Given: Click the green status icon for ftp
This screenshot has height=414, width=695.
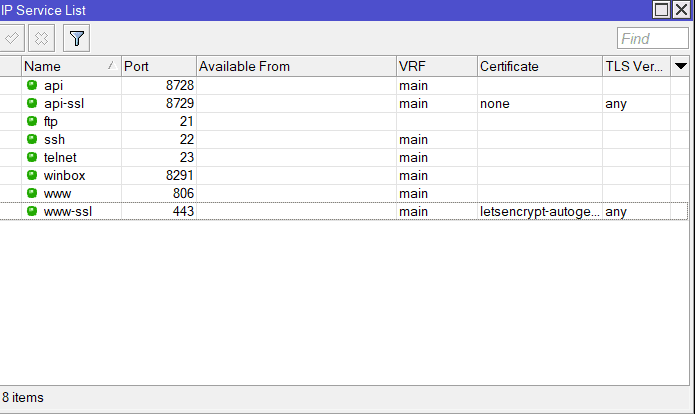Looking at the screenshot, I should coord(32,121).
